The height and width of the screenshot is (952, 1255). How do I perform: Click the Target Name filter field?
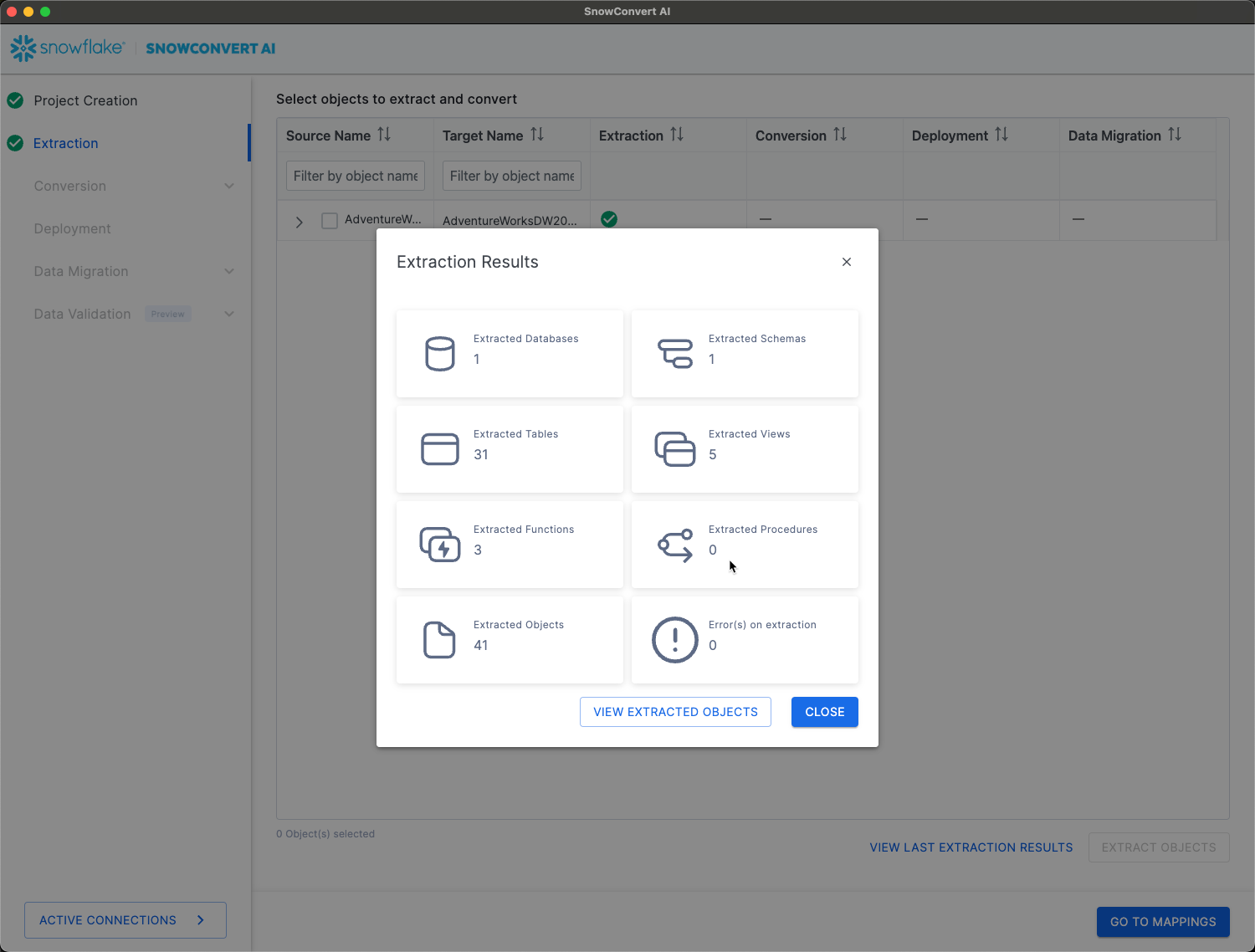(x=511, y=176)
